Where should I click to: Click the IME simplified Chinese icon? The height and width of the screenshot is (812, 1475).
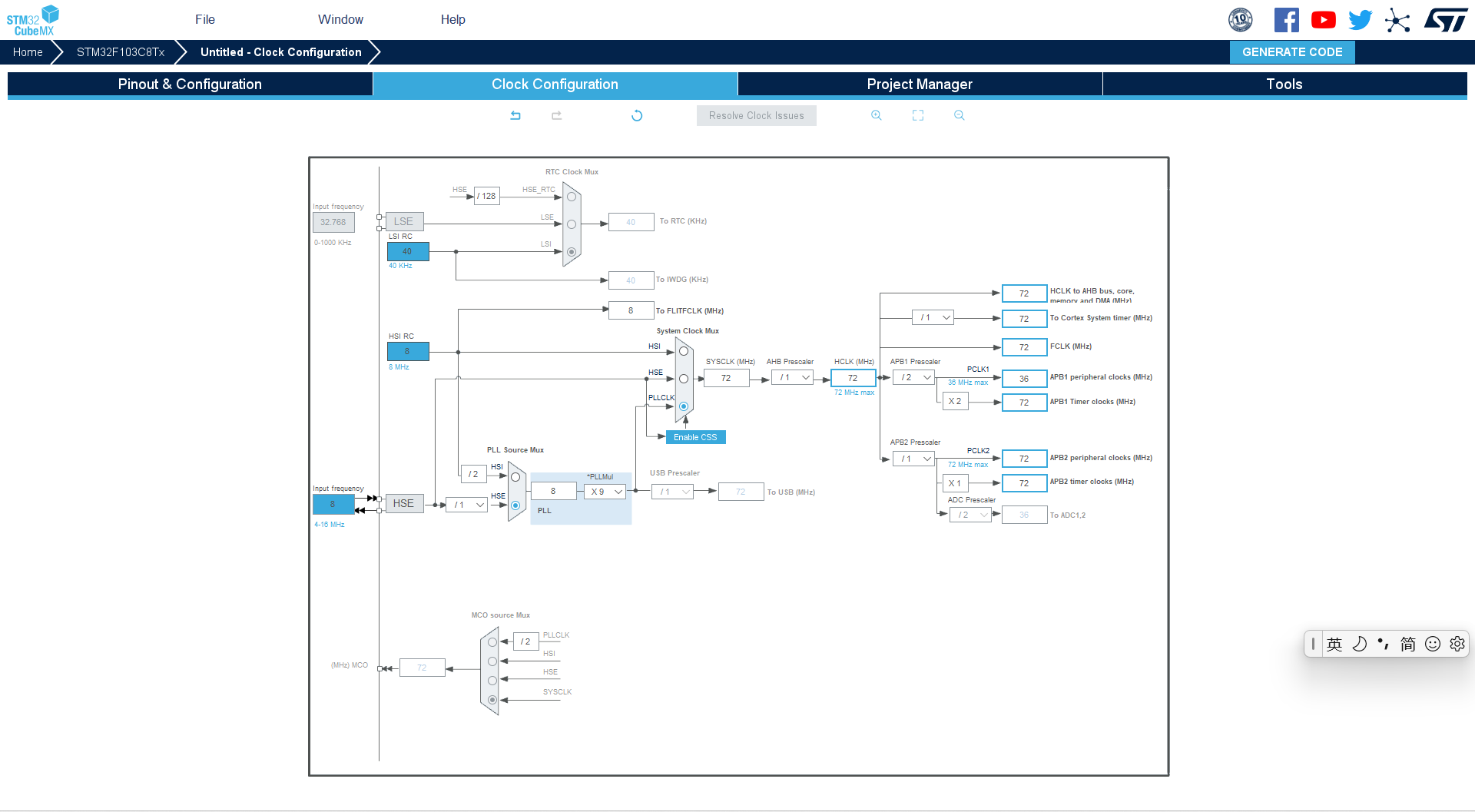pyautogui.click(x=1408, y=644)
